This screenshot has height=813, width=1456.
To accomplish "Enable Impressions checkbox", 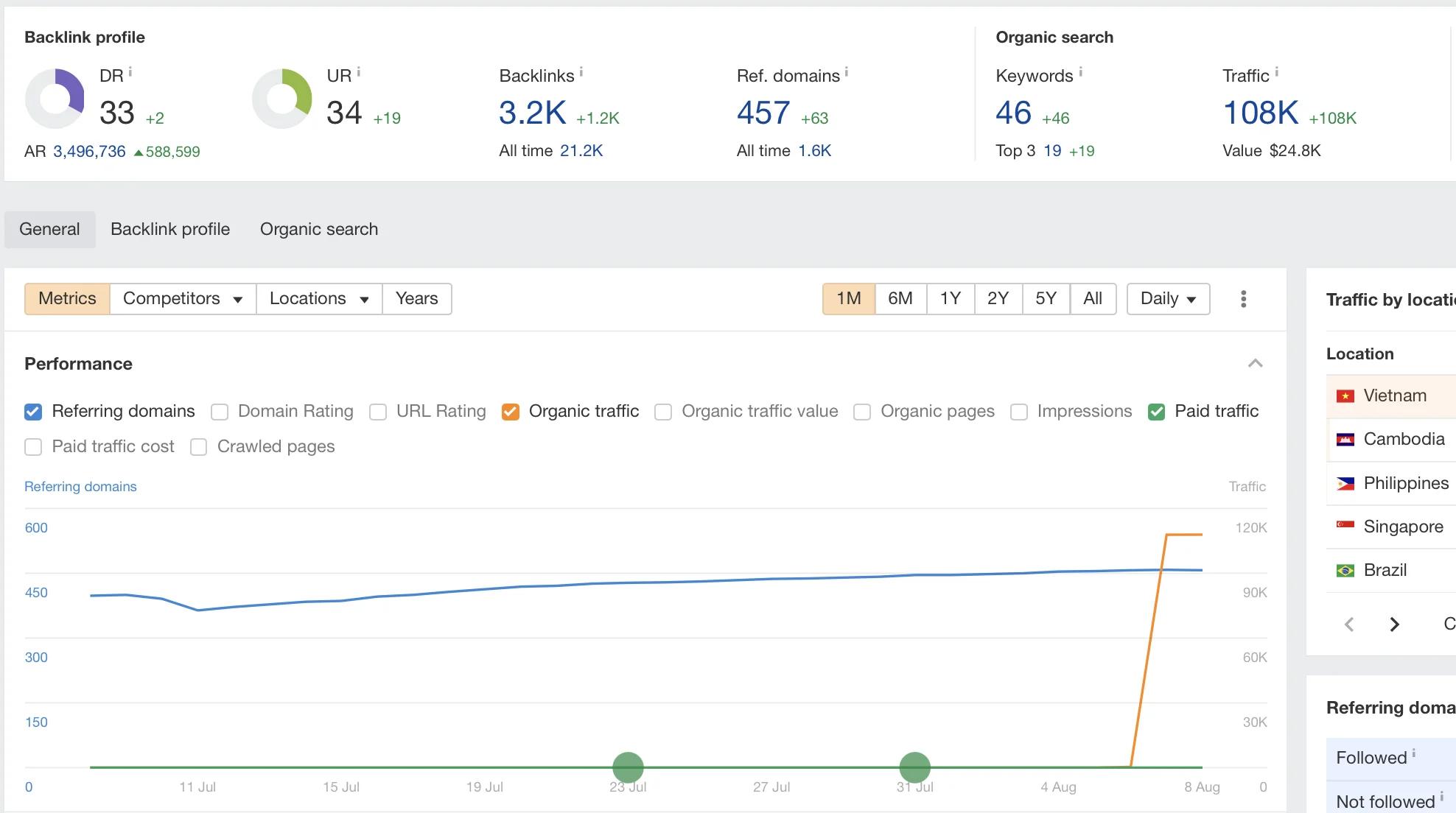I will (x=1019, y=412).
